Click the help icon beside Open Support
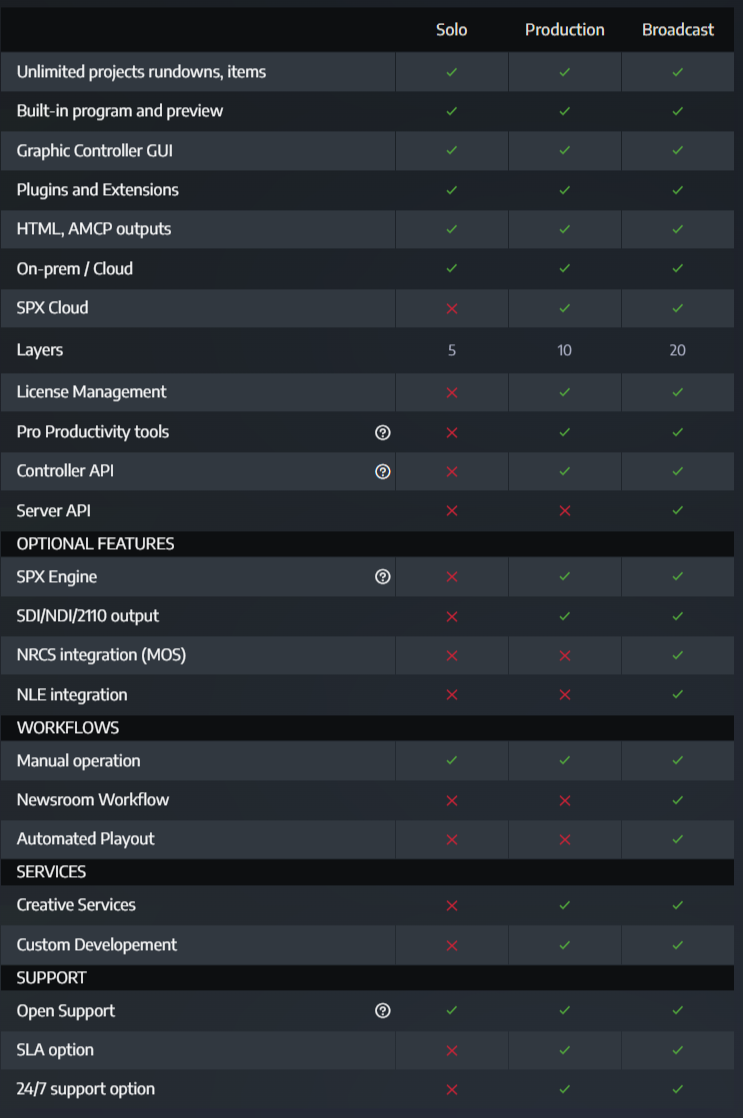The width and height of the screenshot is (743, 1118). tap(382, 1011)
